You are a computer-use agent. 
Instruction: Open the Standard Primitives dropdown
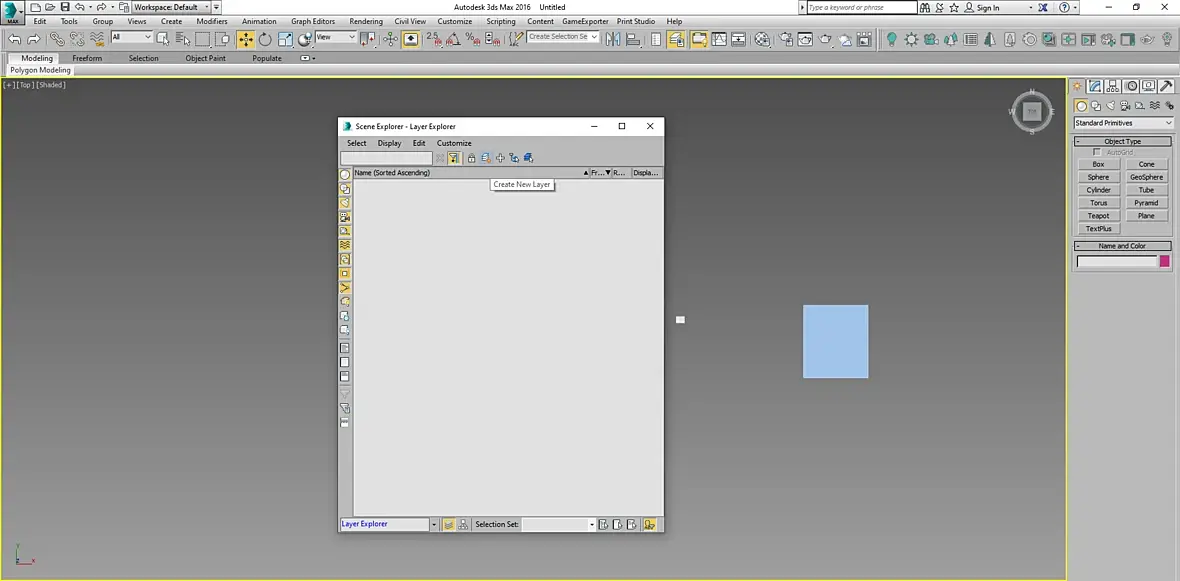point(1123,123)
